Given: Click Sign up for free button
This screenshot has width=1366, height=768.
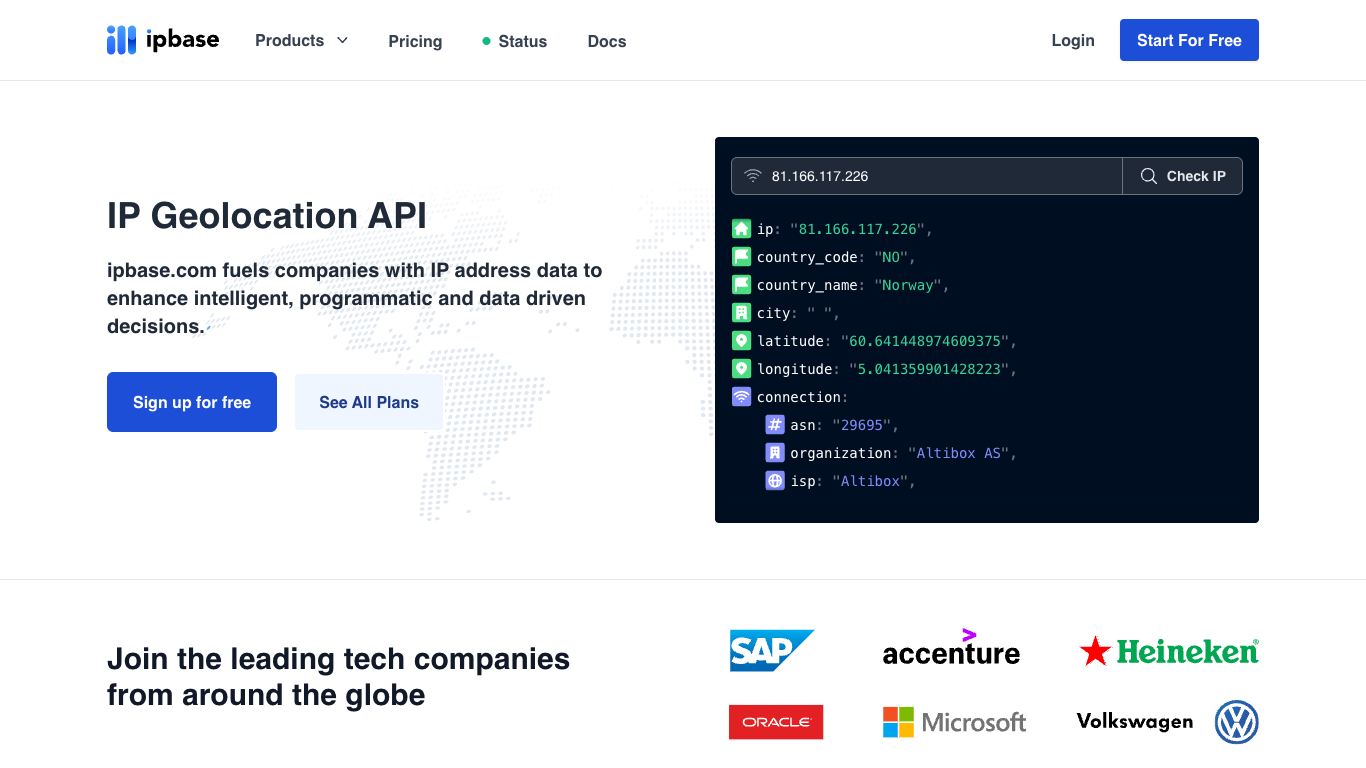Looking at the screenshot, I should (192, 402).
